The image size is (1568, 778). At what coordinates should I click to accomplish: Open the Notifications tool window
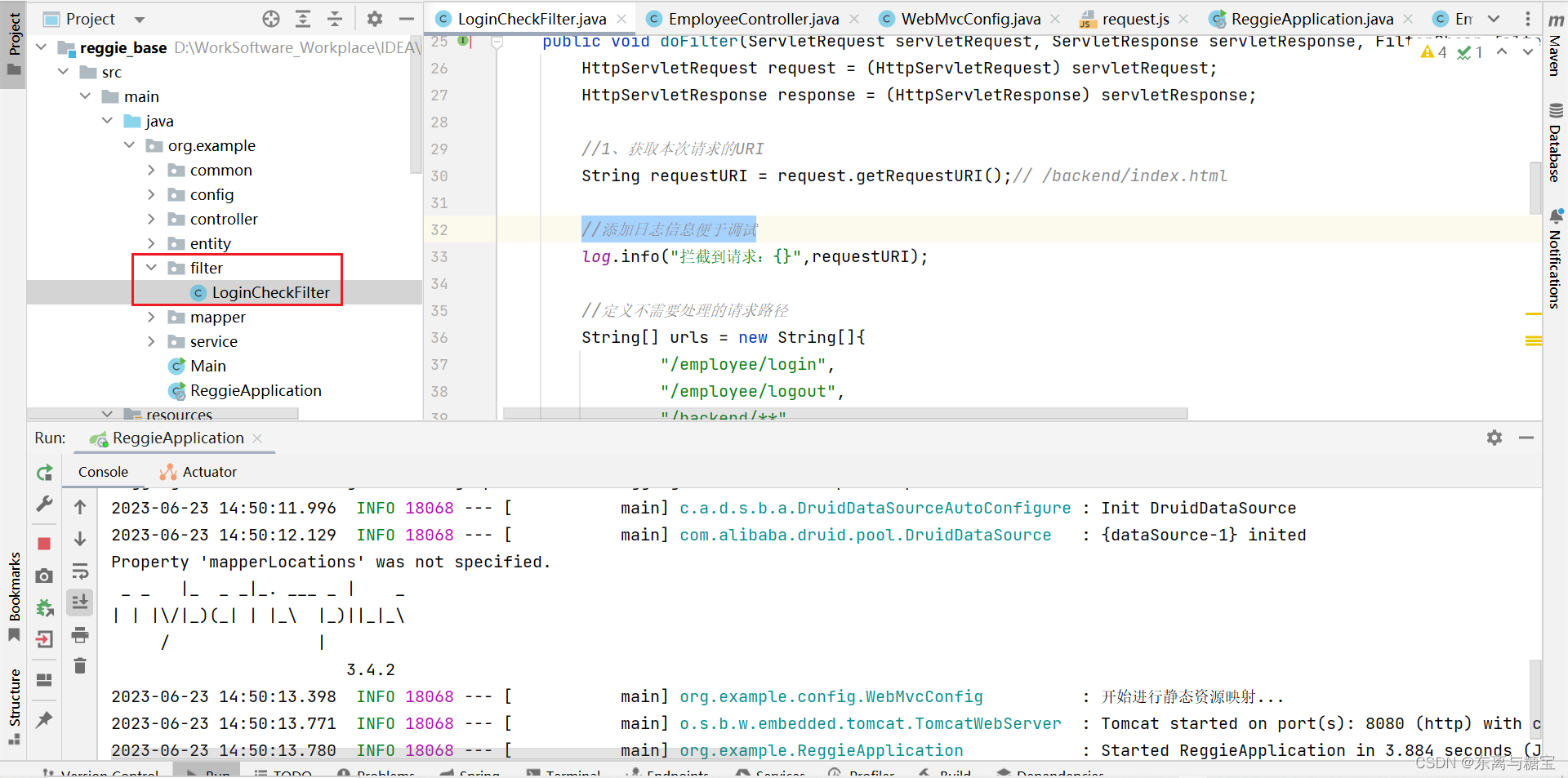coord(1555,260)
